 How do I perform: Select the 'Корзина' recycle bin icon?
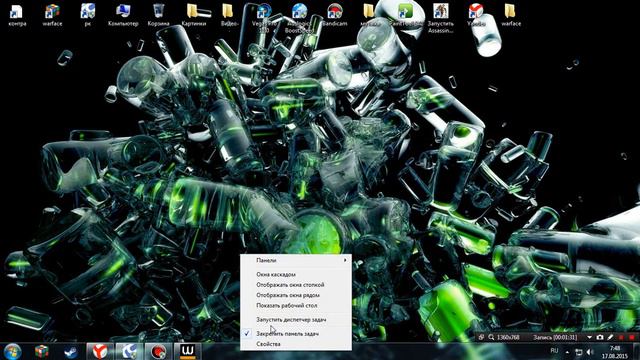(158, 15)
